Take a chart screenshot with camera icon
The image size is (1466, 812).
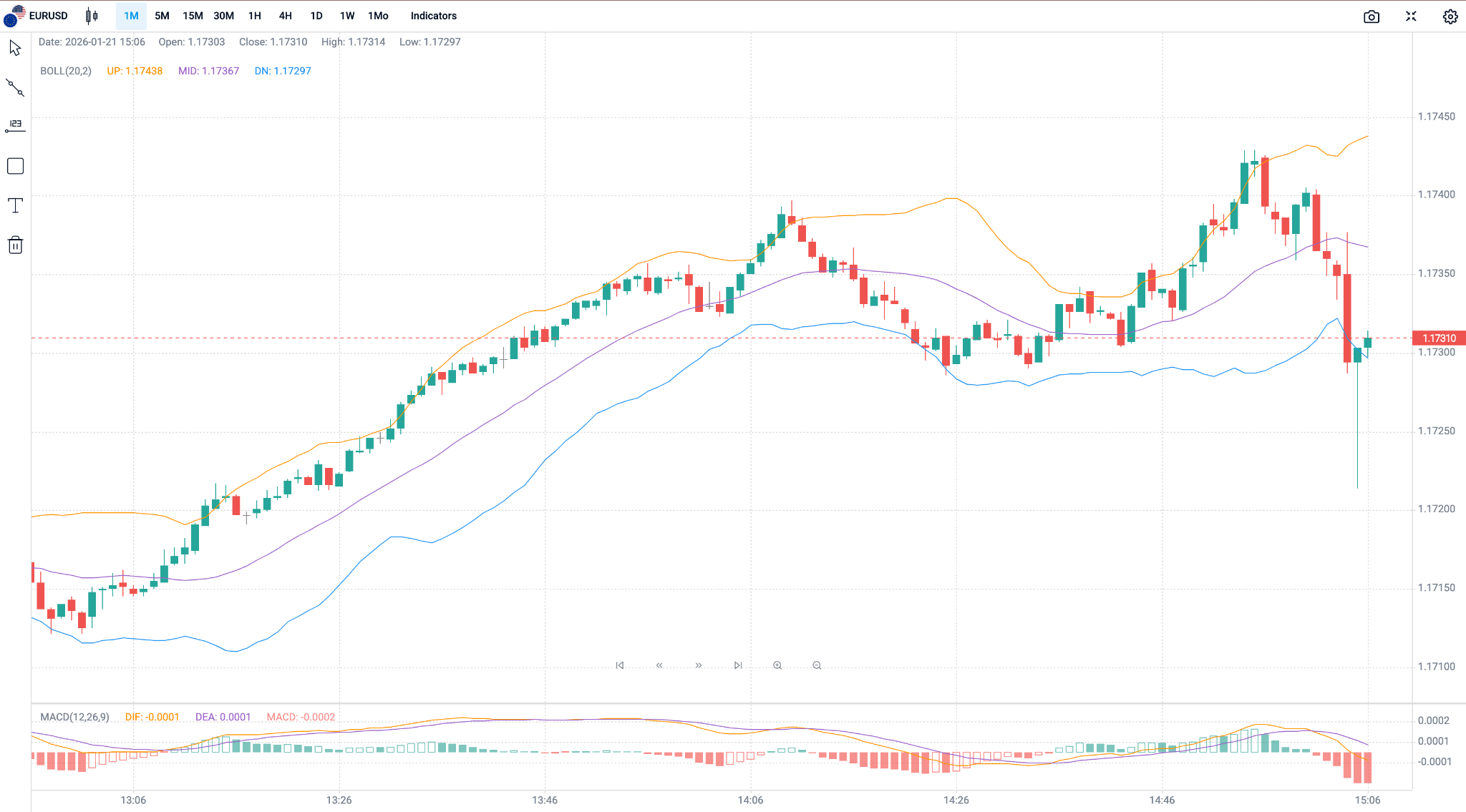1372,16
